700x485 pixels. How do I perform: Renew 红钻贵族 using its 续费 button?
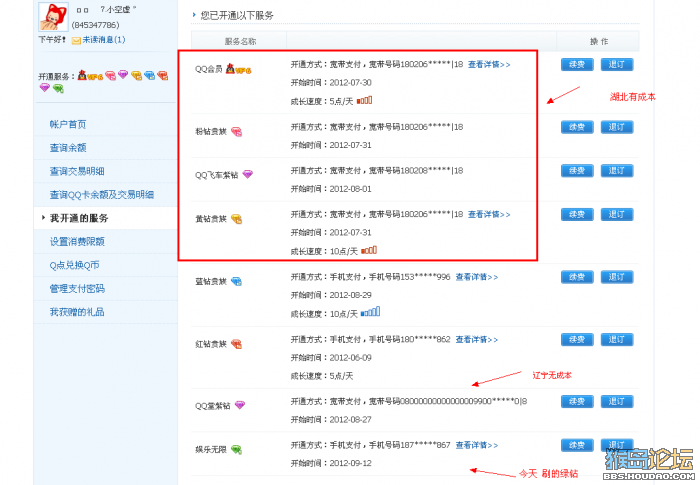(577, 339)
